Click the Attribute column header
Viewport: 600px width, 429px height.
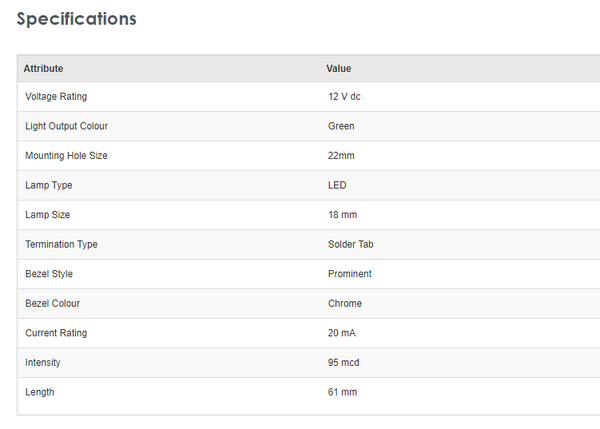pyautogui.click(x=44, y=68)
